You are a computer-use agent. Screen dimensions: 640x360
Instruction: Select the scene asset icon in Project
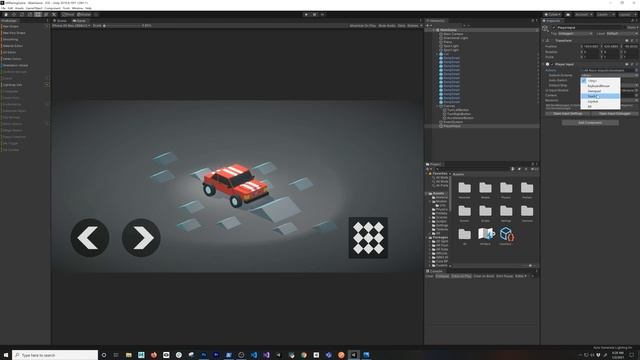pos(485,234)
